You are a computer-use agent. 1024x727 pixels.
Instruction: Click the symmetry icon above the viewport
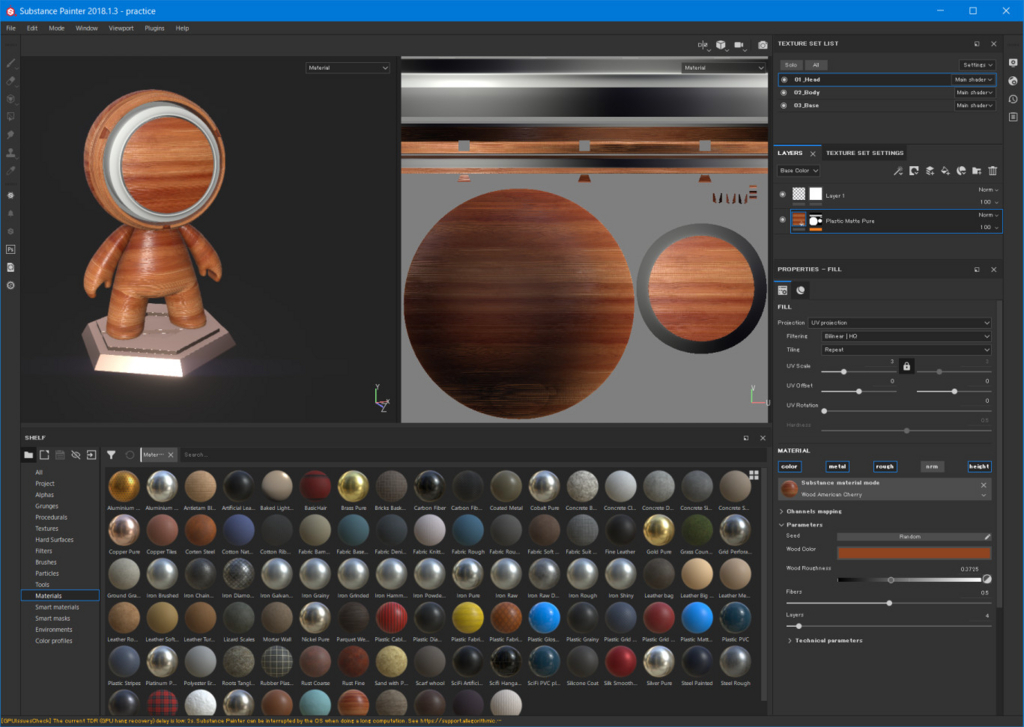[703, 45]
